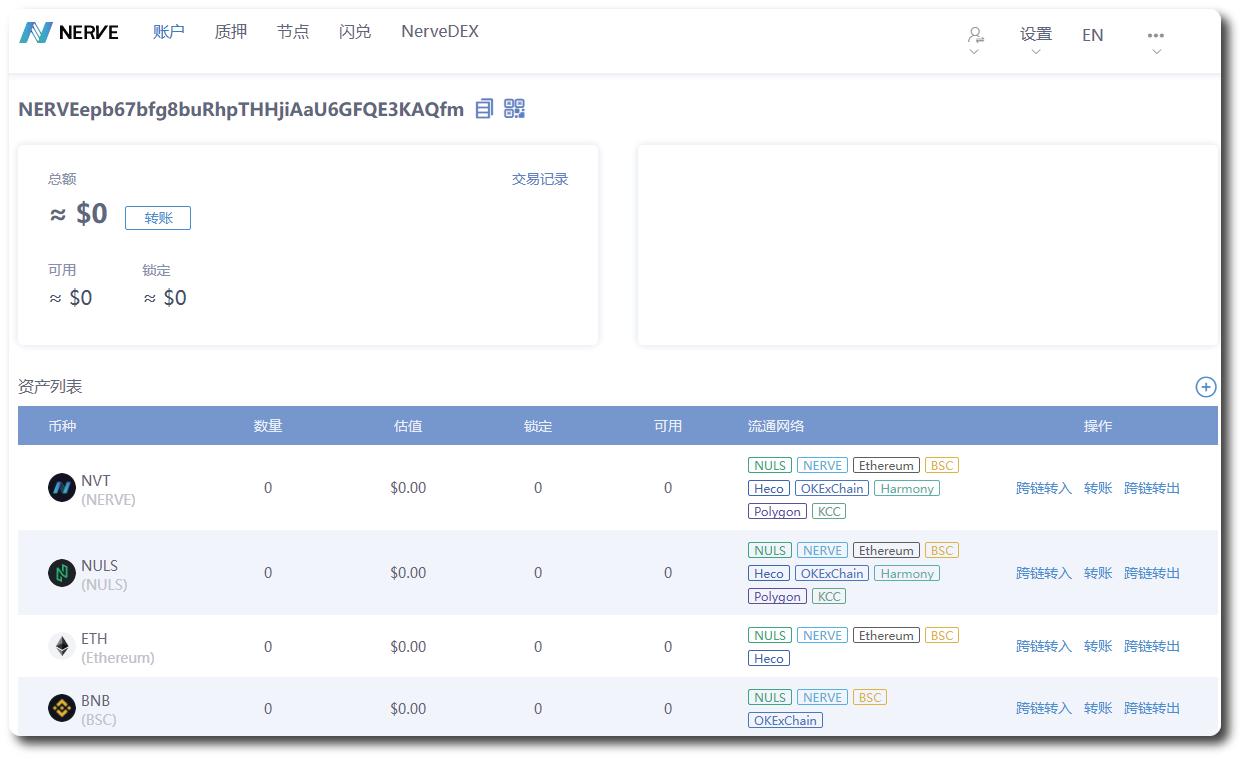The image size is (1244, 758).
Task: Click Harmony tag in NULS row
Action: click(x=907, y=573)
